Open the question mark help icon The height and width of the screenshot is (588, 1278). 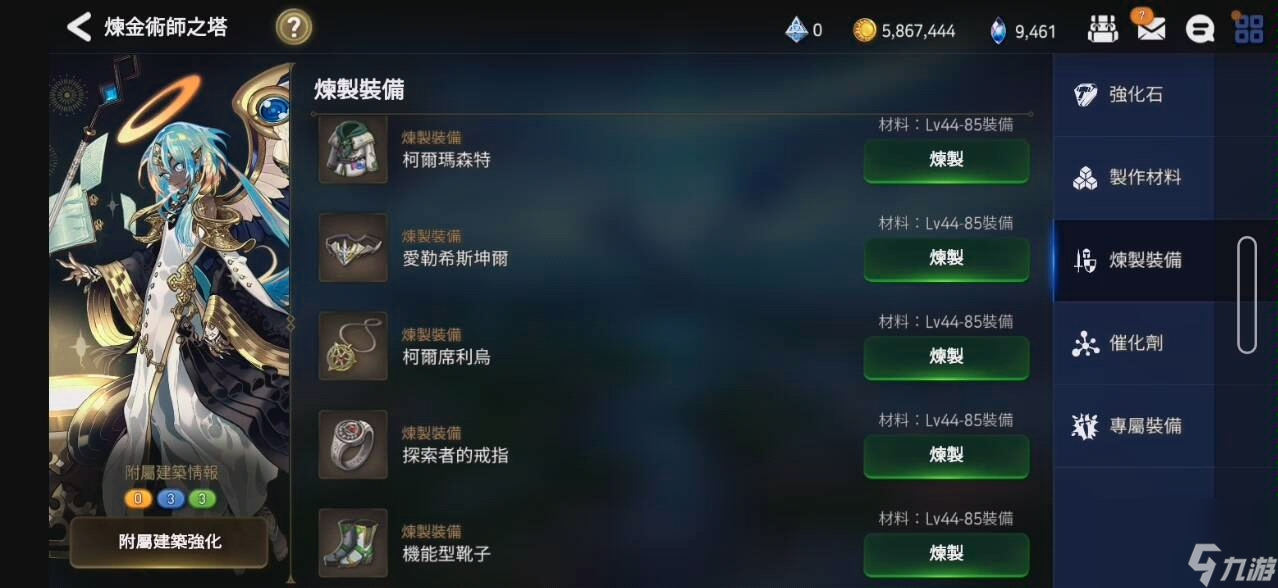click(293, 27)
